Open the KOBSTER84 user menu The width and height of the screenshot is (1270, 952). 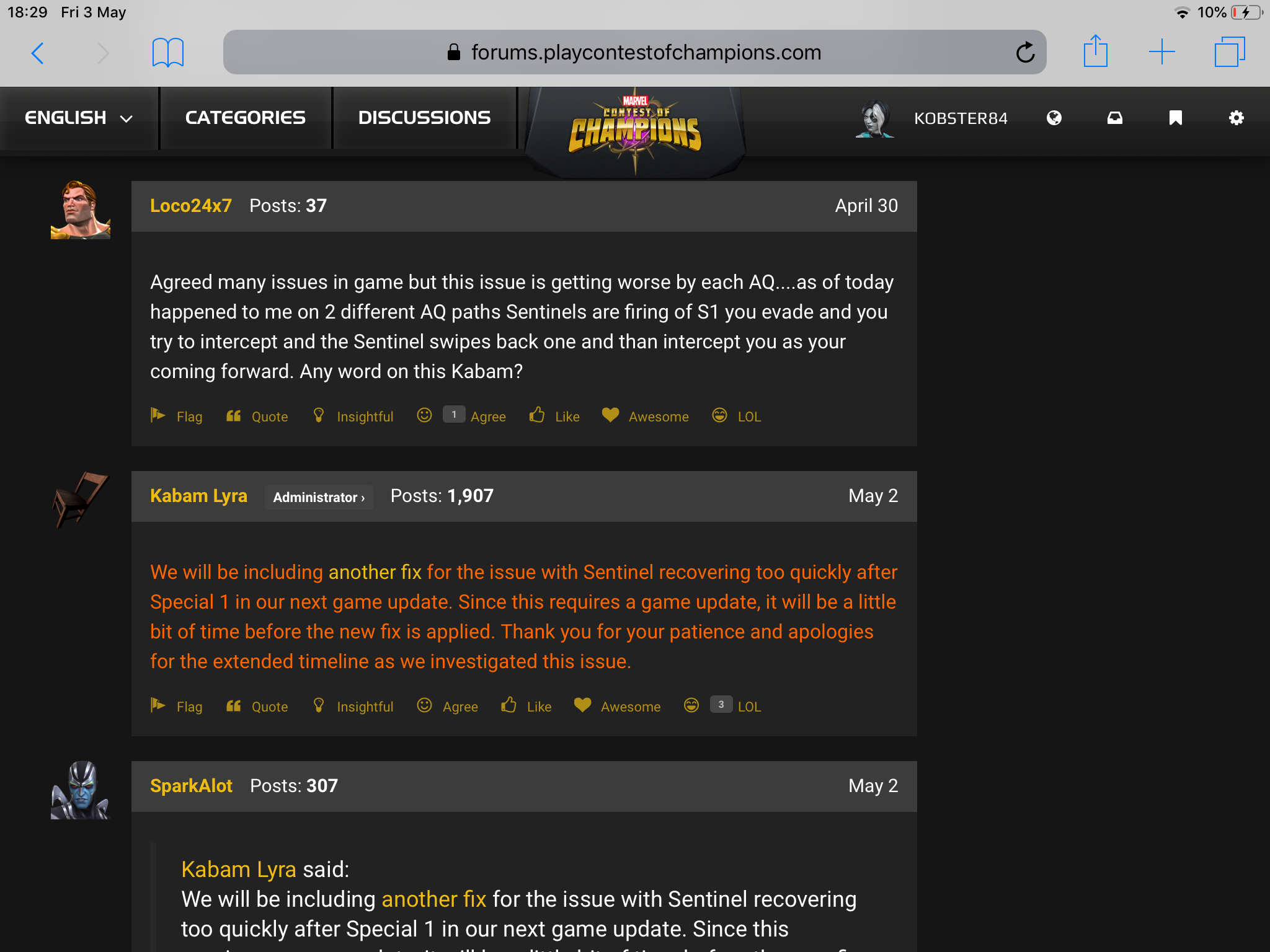tap(960, 118)
